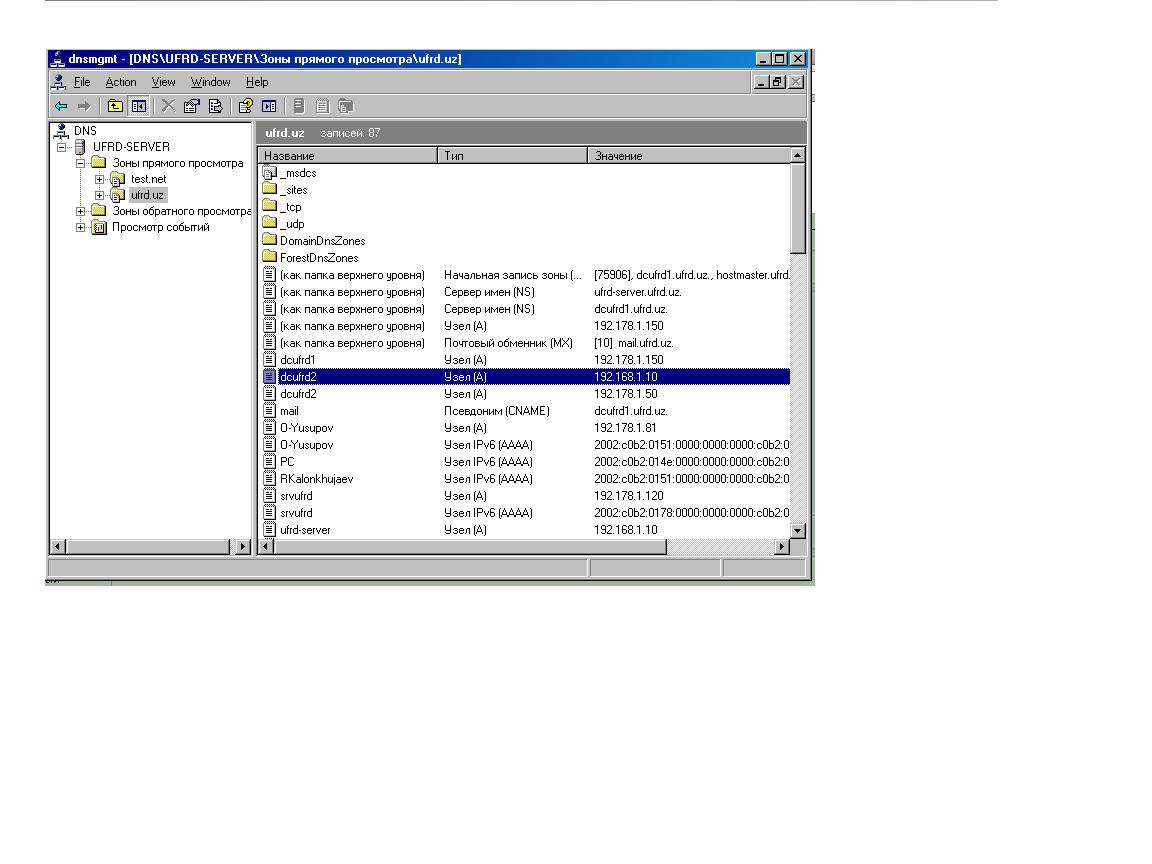Click the tree pane left scroll arrow
Viewport: 1152px width, 864px height.
(x=58, y=547)
